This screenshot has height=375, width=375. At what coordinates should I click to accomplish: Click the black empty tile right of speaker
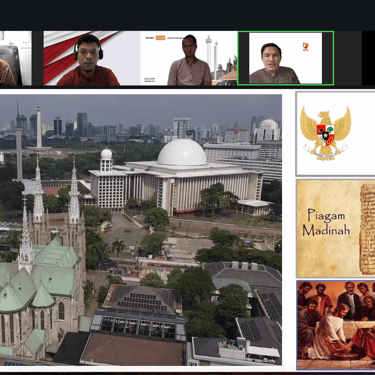(x=368, y=58)
